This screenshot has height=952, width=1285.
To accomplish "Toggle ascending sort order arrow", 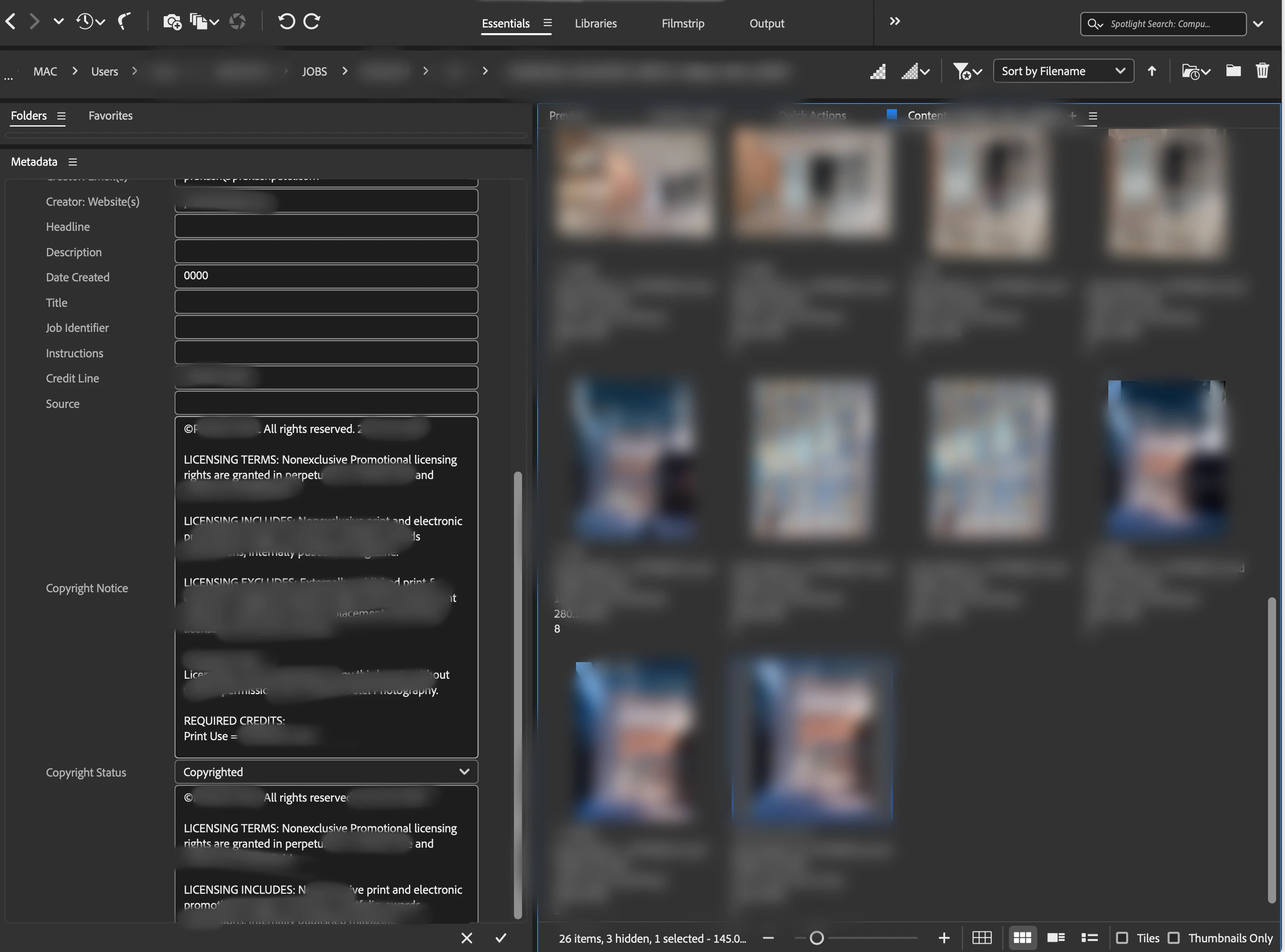I will pyautogui.click(x=1151, y=71).
